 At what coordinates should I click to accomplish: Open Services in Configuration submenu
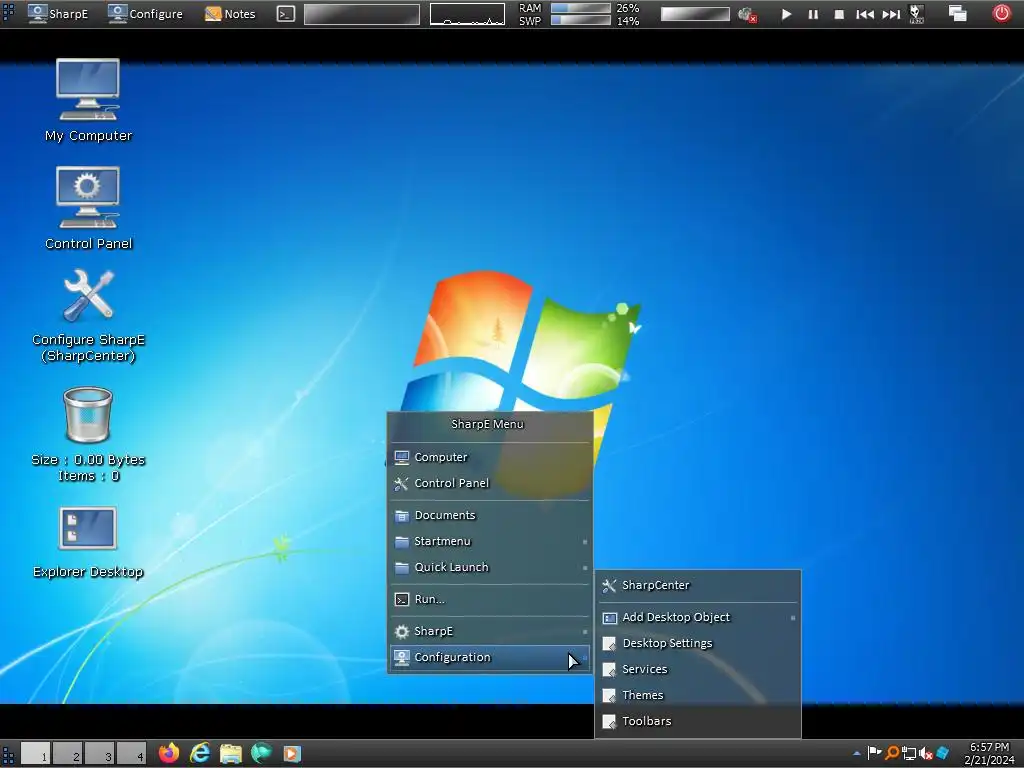point(698,669)
